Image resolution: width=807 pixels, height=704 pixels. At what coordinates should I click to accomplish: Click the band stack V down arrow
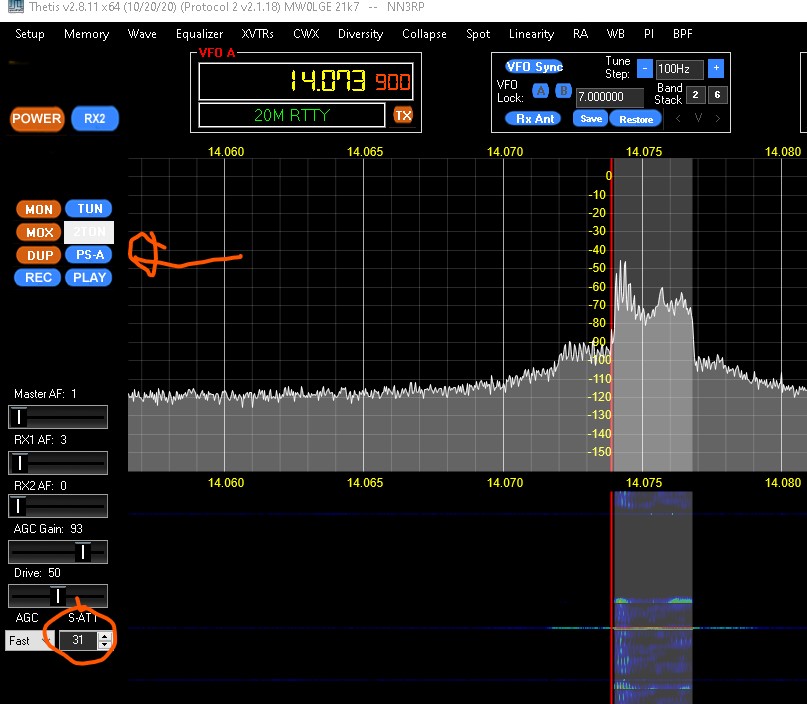click(x=698, y=118)
